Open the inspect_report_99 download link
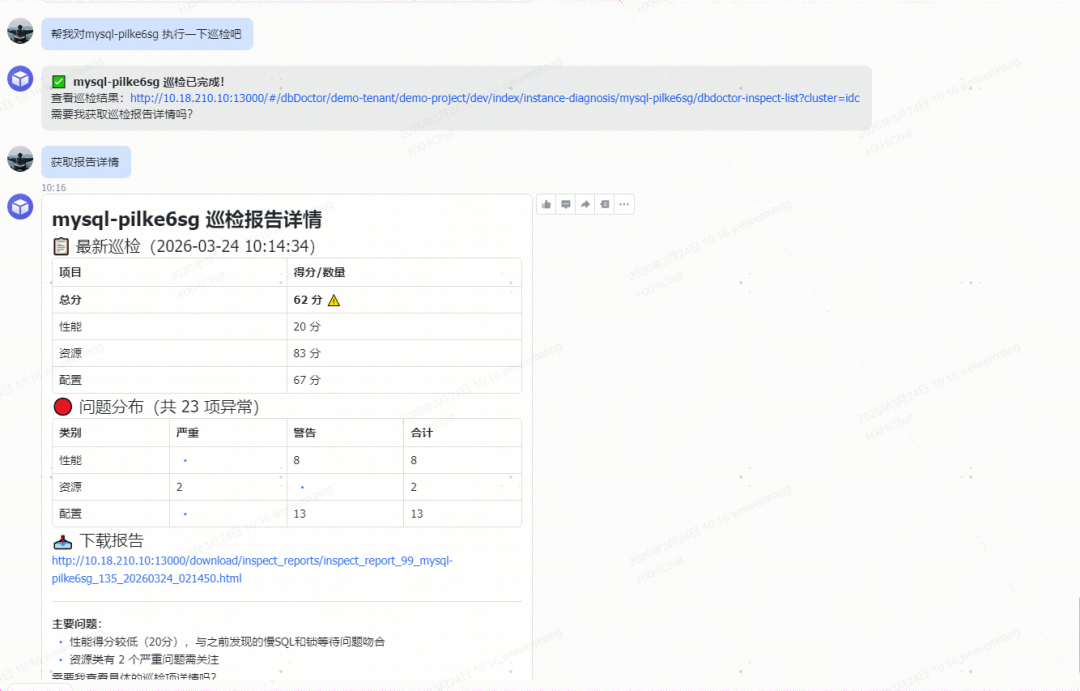The width and height of the screenshot is (1080, 691). (x=252, y=570)
